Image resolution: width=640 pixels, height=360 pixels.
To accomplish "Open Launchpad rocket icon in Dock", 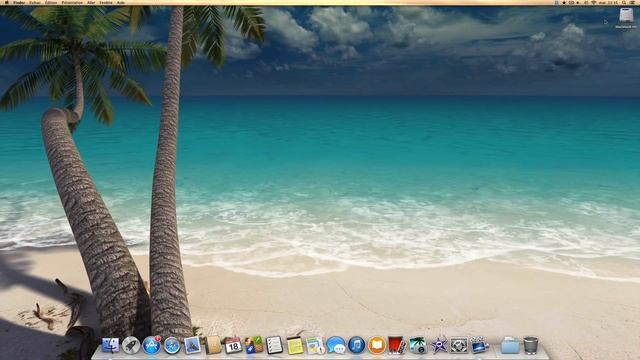I will click(x=131, y=345).
